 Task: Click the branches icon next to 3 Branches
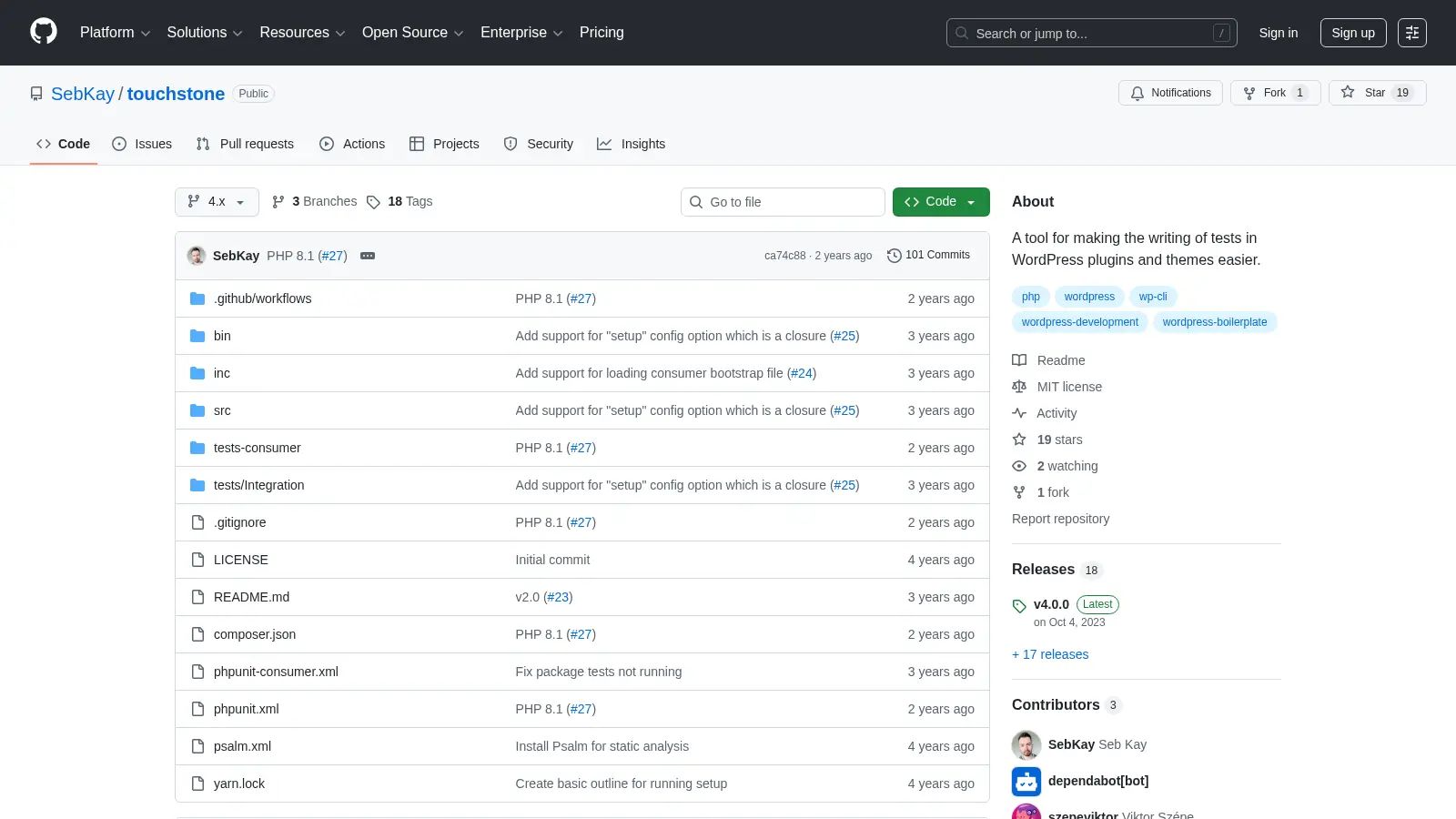tap(278, 202)
